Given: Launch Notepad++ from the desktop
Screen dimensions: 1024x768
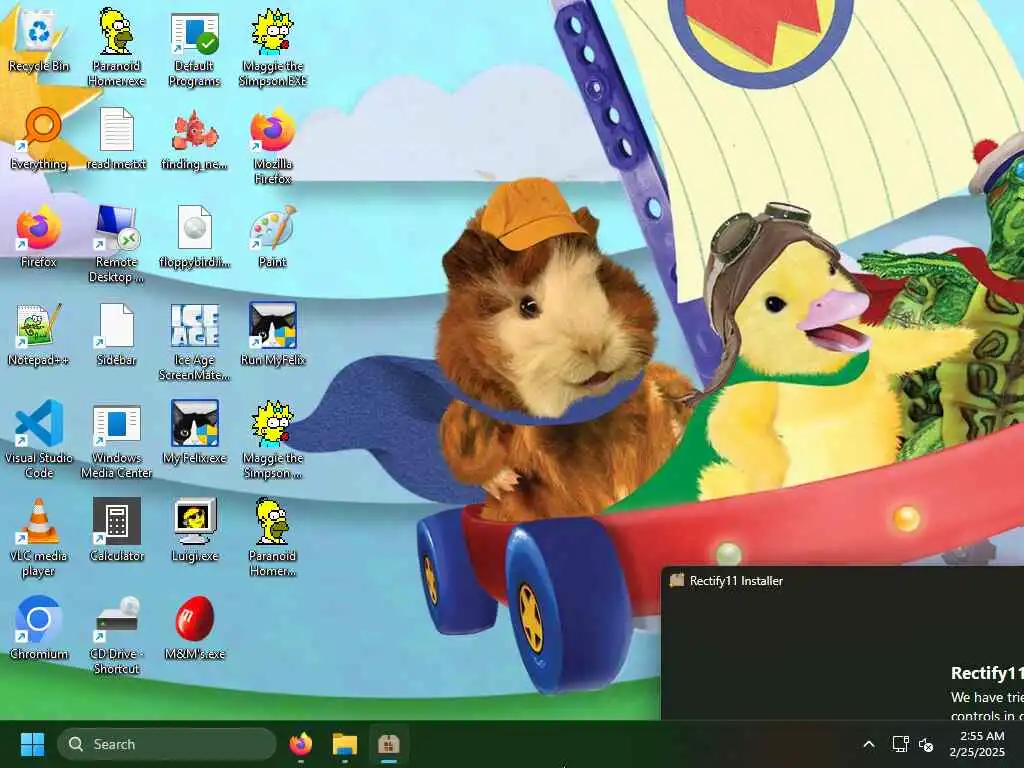Looking at the screenshot, I should (x=39, y=334).
